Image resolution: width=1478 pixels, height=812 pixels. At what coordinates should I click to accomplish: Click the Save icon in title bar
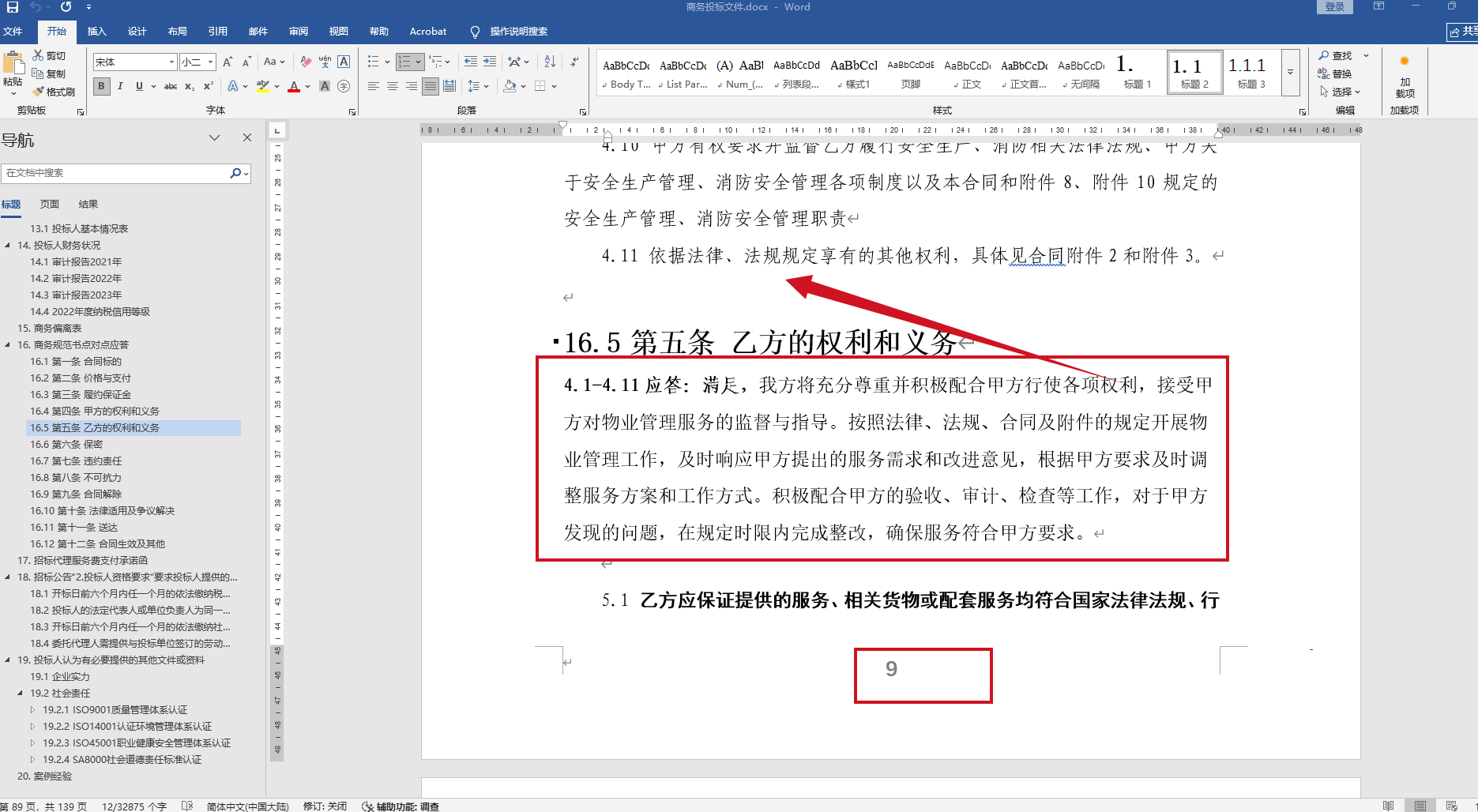(x=13, y=7)
